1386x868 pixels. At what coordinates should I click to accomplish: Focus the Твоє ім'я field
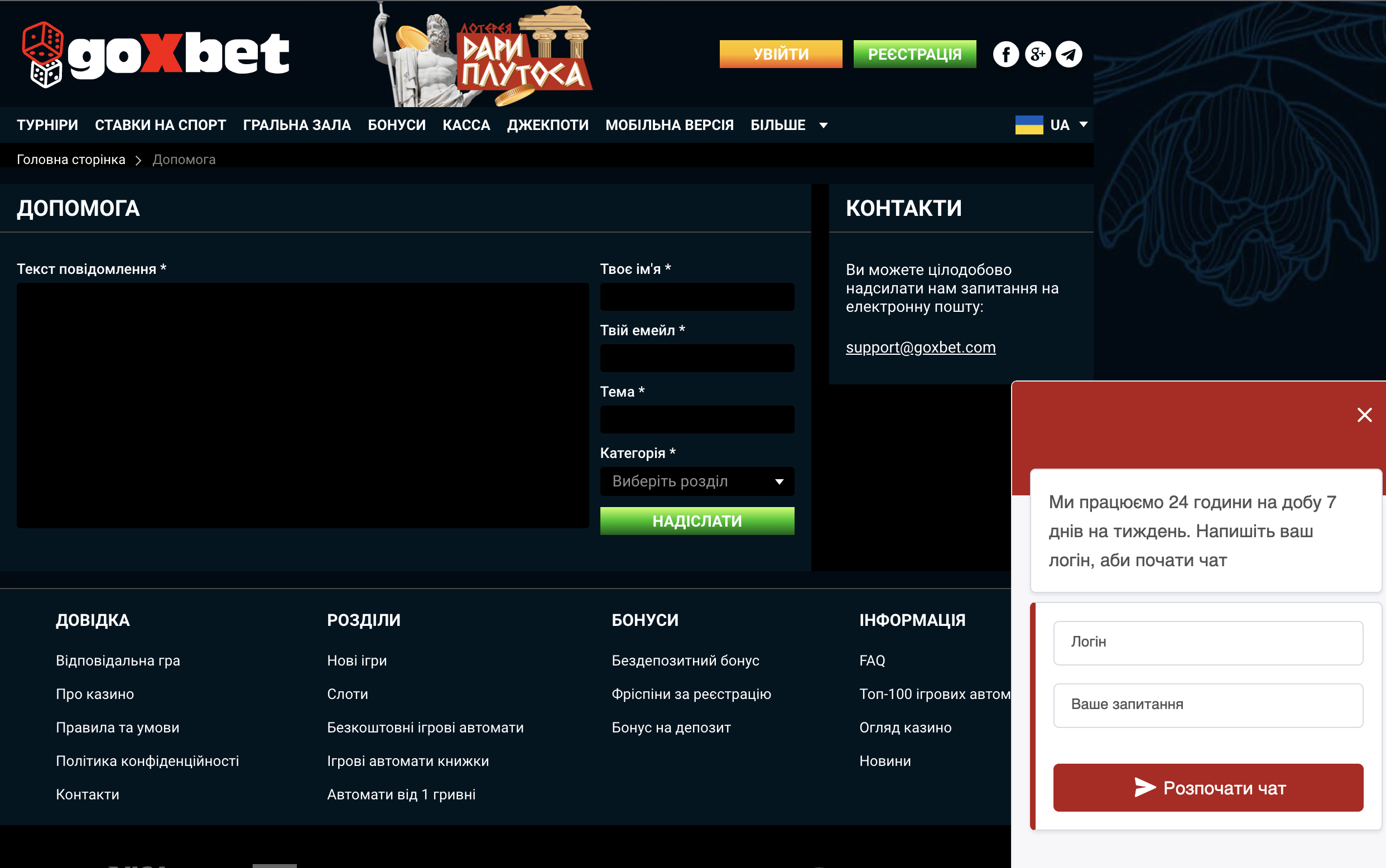coord(697,297)
